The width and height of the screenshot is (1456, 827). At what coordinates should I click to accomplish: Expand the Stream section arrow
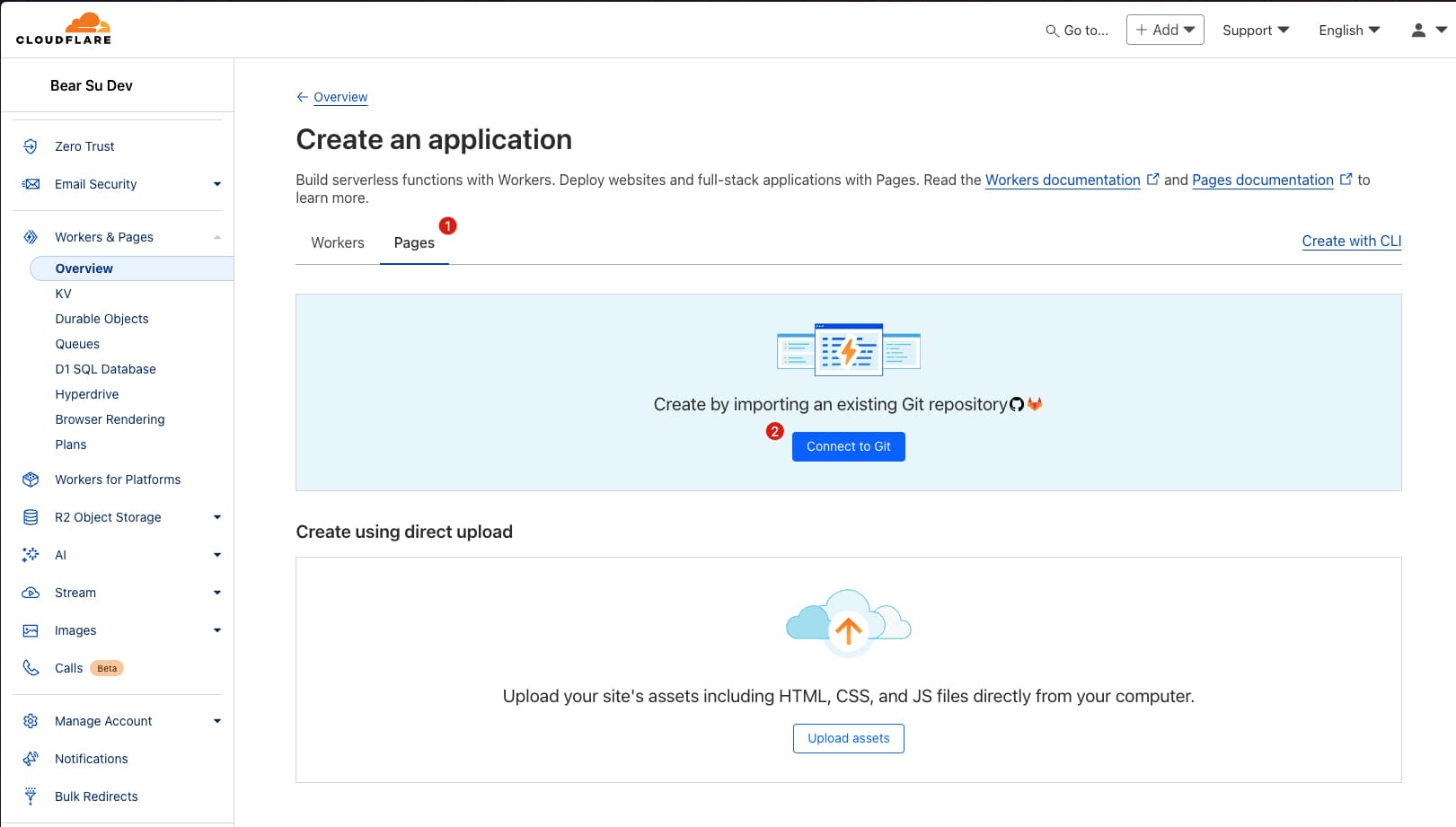click(217, 593)
